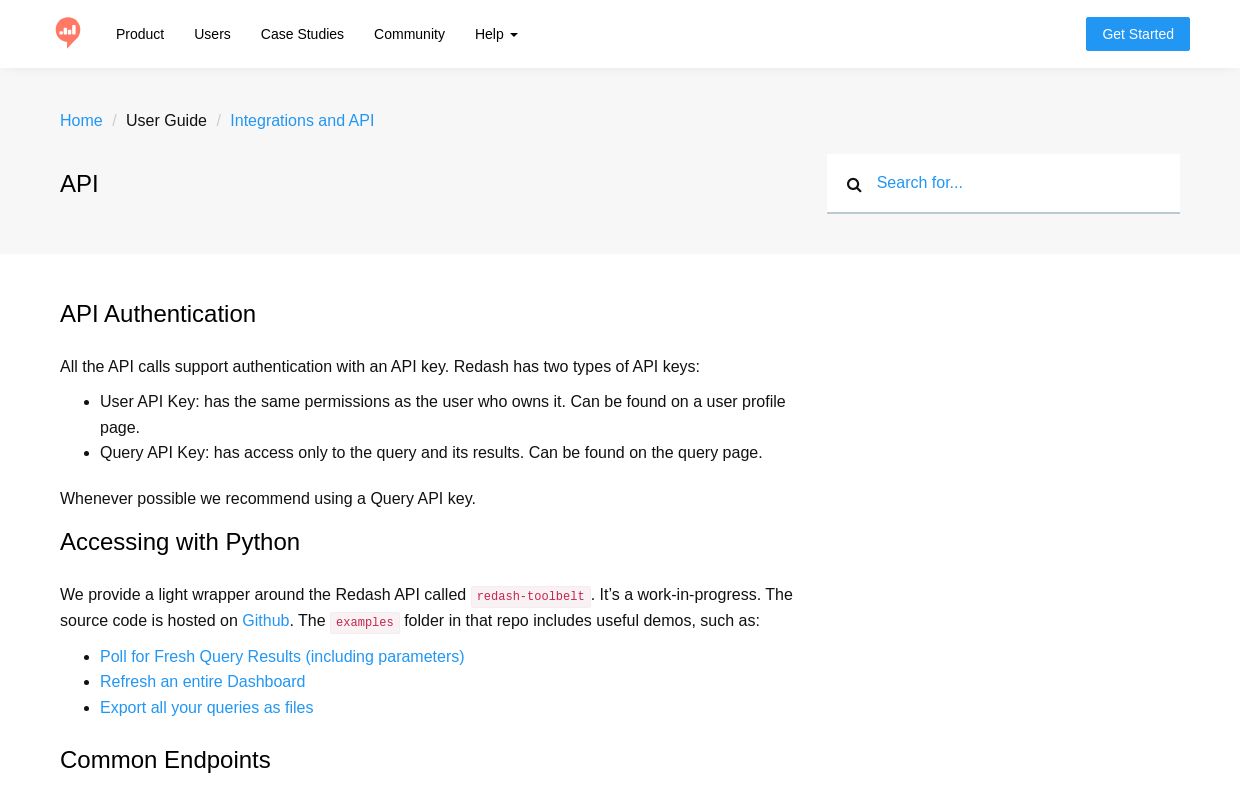Open the Product menu item
This screenshot has height=800, width=1240.
click(x=140, y=34)
